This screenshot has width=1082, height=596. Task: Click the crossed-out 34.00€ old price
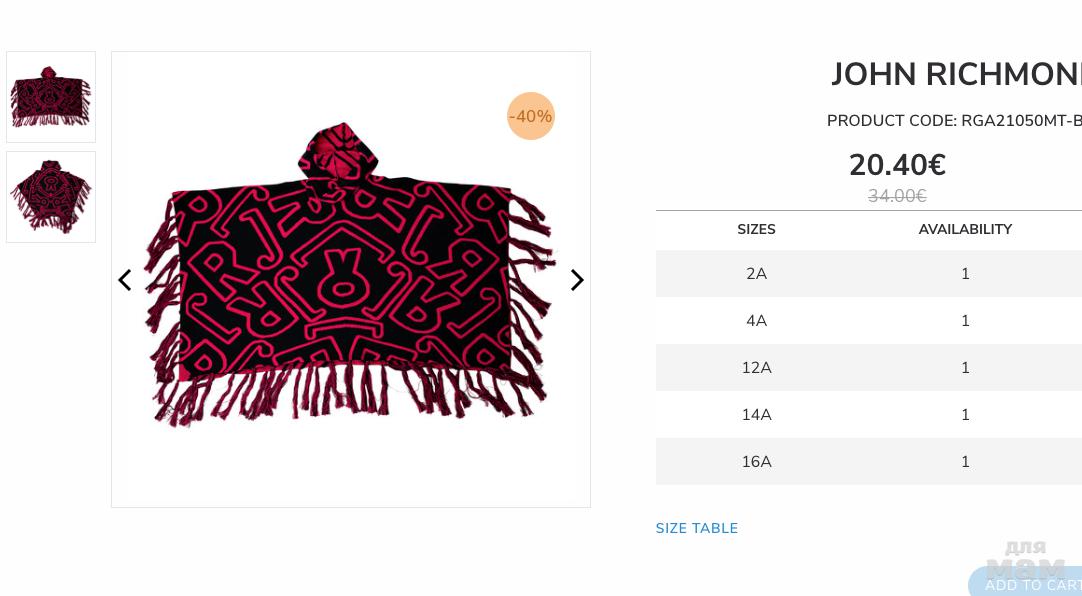tap(897, 196)
